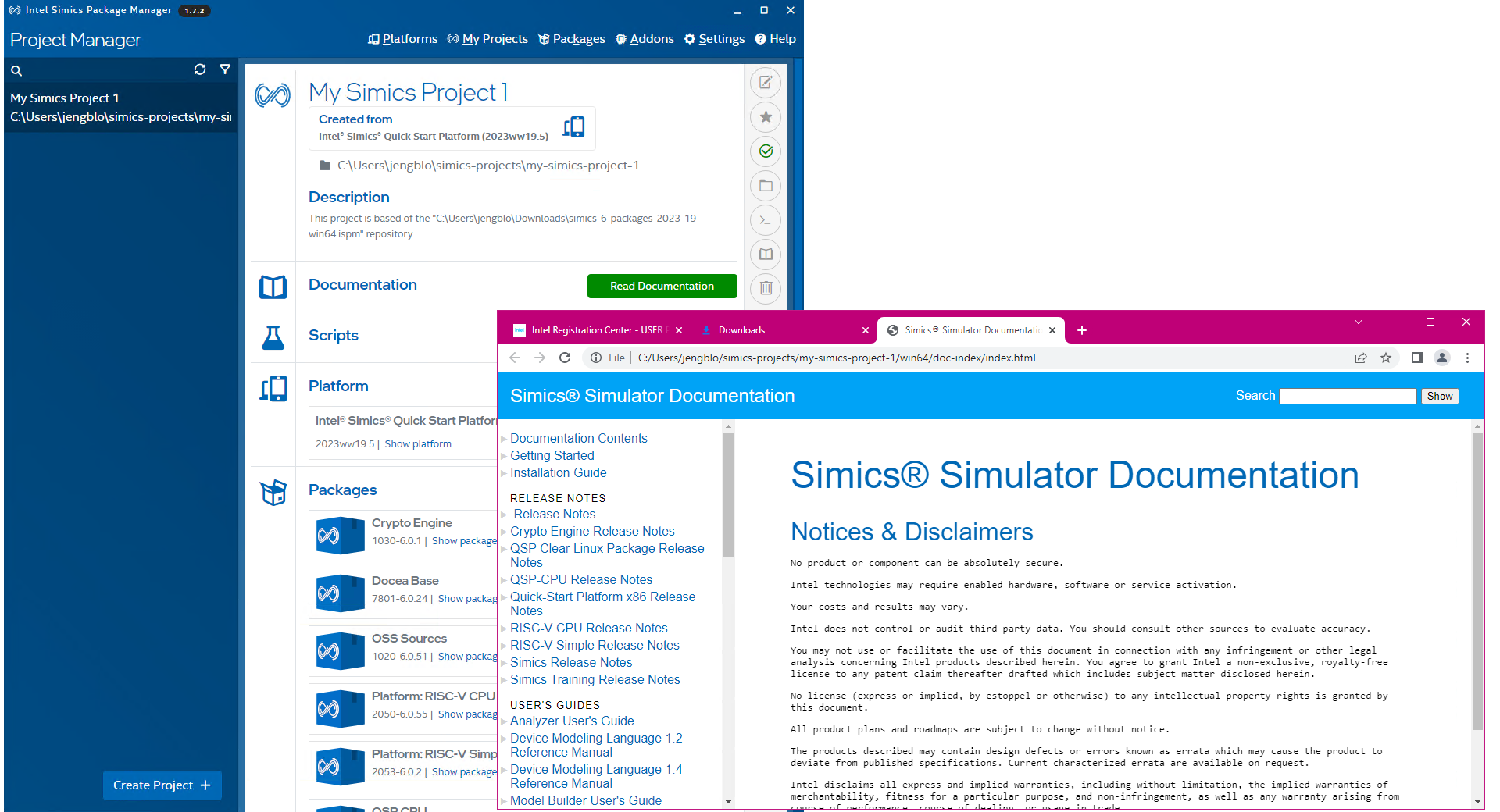Click the documentation navigation pane scrollbar
This screenshot has height=812, width=1500.
pos(728,494)
